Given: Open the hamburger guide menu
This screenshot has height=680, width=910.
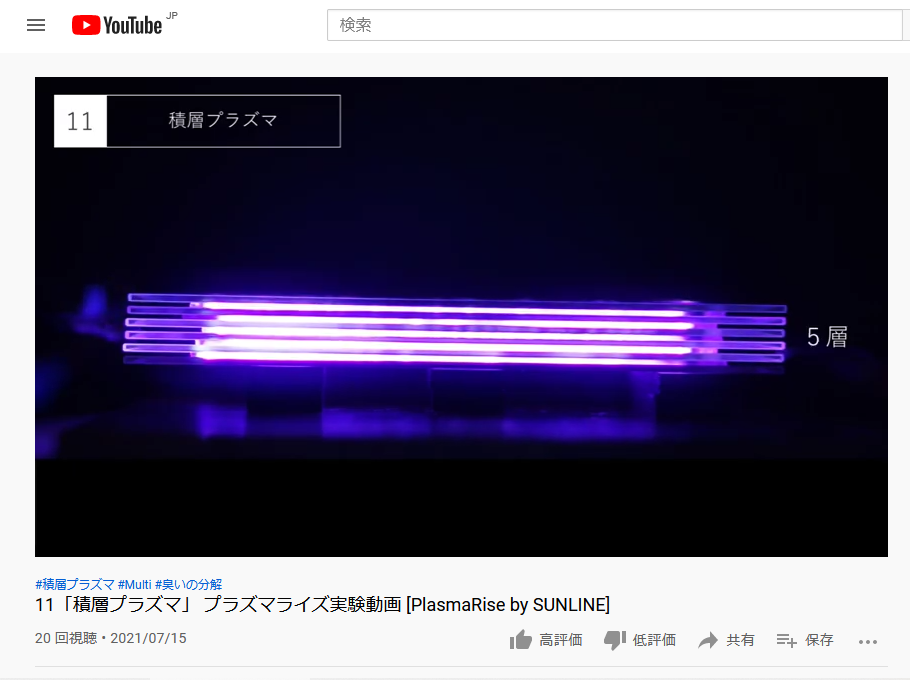Looking at the screenshot, I should coord(36,25).
